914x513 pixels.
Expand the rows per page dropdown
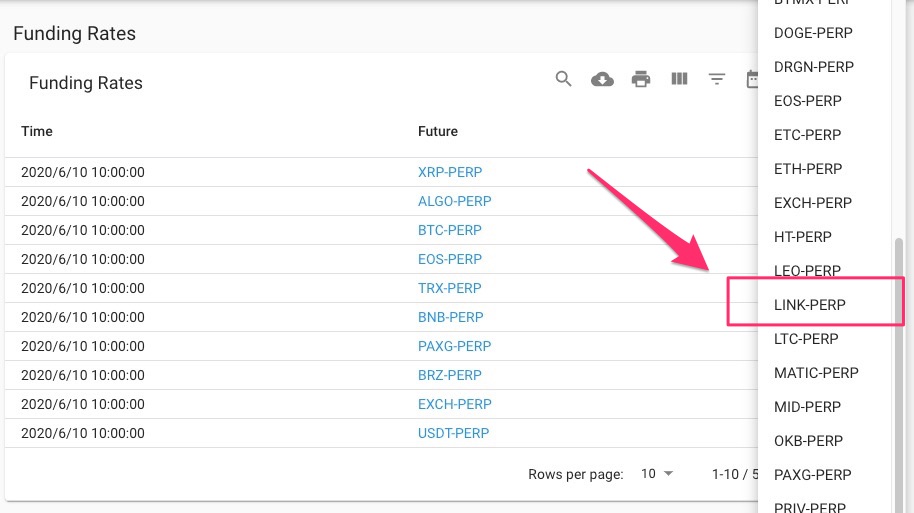coord(656,474)
